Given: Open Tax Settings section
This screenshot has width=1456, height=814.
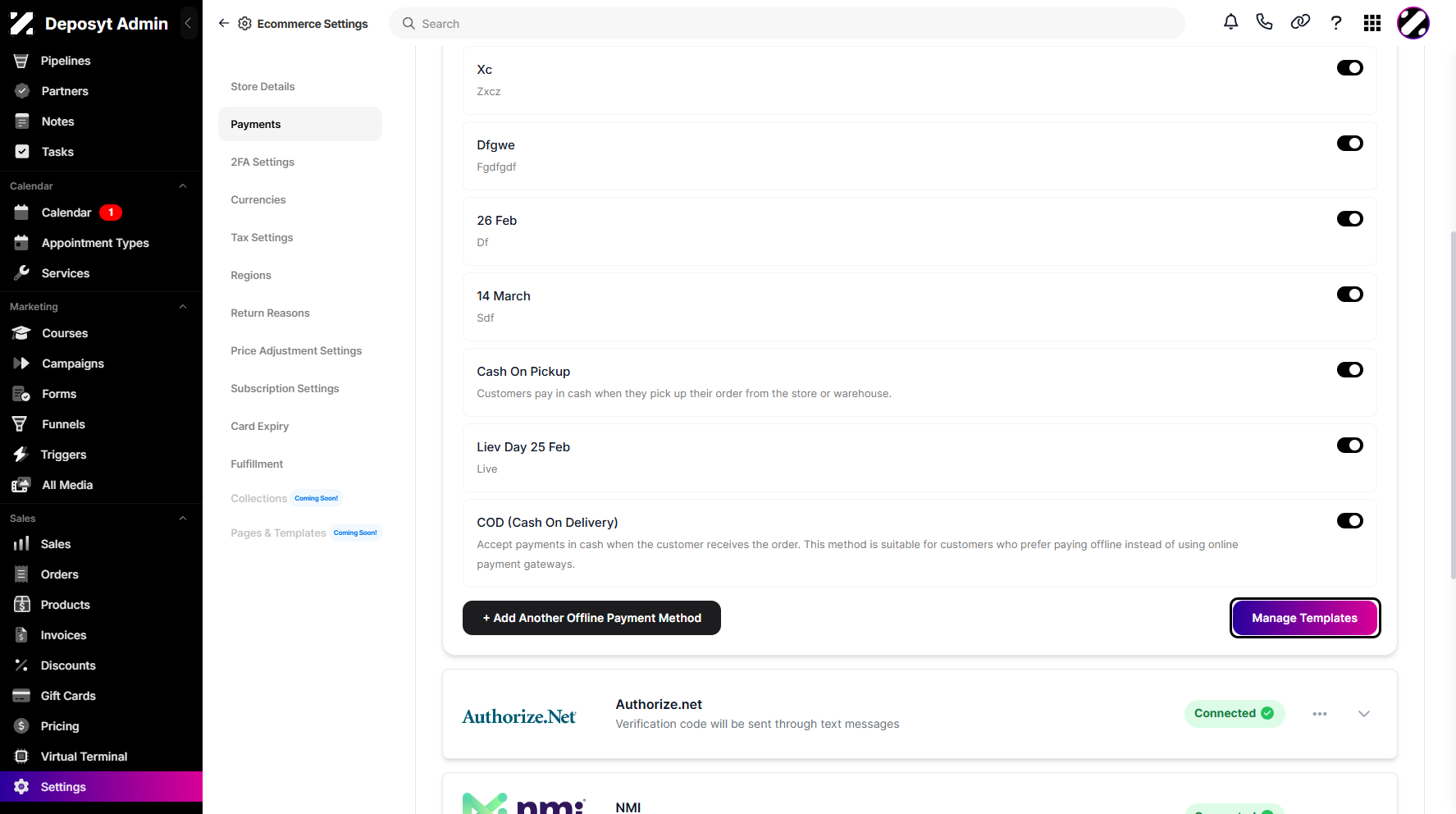Looking at the screenshot, I should coord(300,237).
